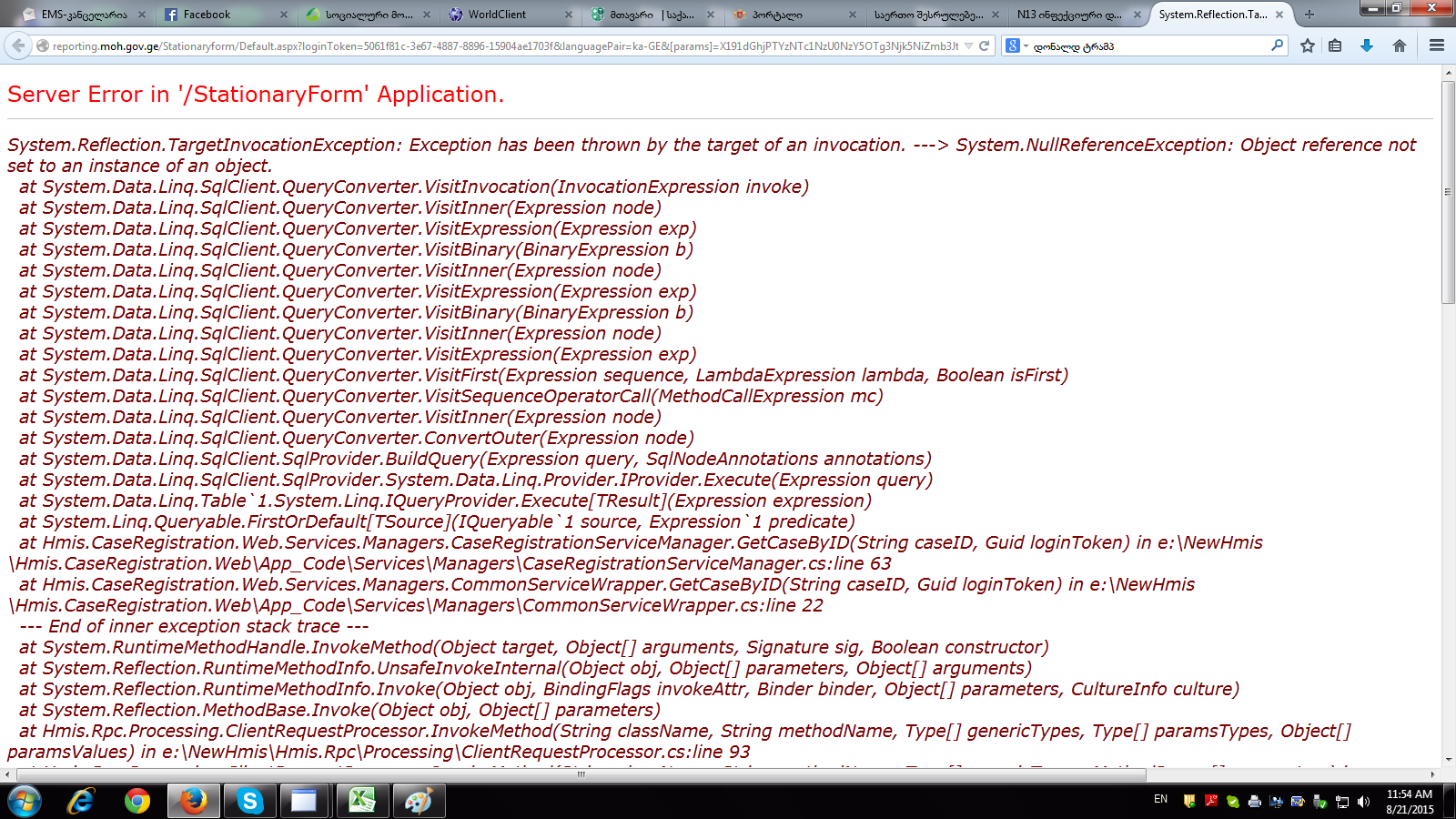The height and width of the screenshot is (819, 1456).
Task: Open a new tab with plus button
Action: (1309, 15)
